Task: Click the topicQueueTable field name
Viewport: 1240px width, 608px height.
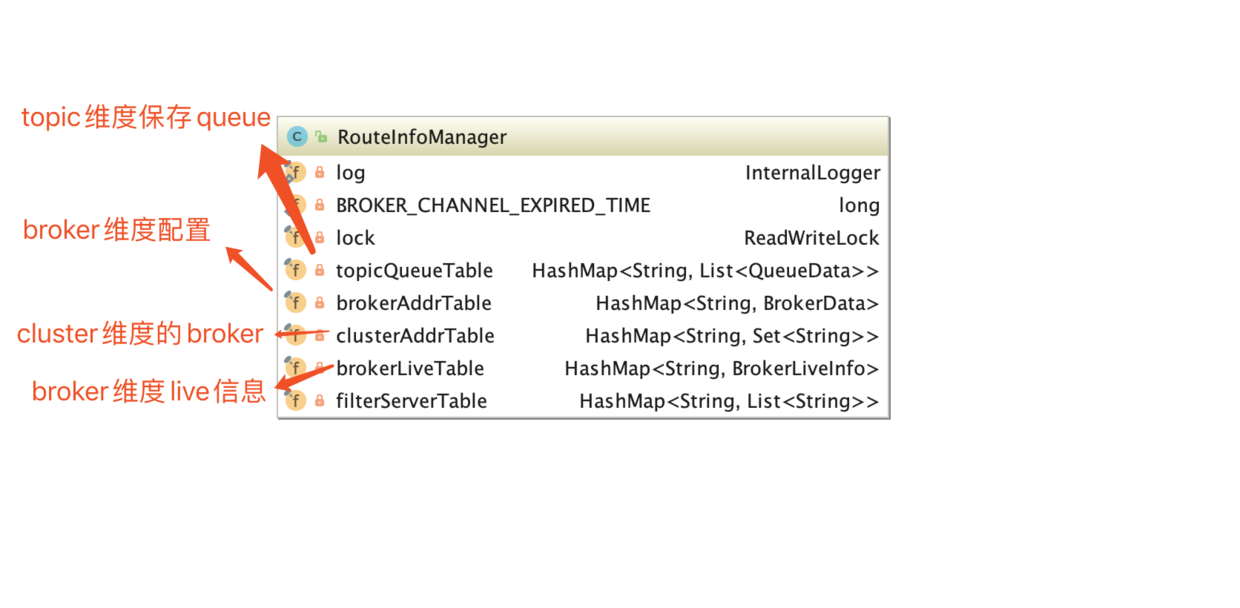Action: tap(415, 270)
